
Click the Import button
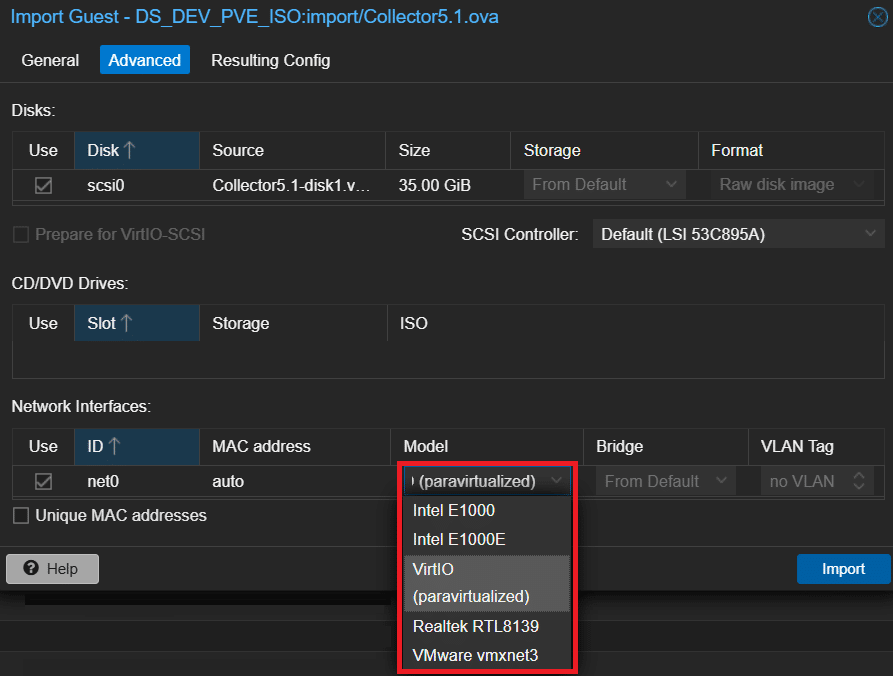(x=843, y=568)
